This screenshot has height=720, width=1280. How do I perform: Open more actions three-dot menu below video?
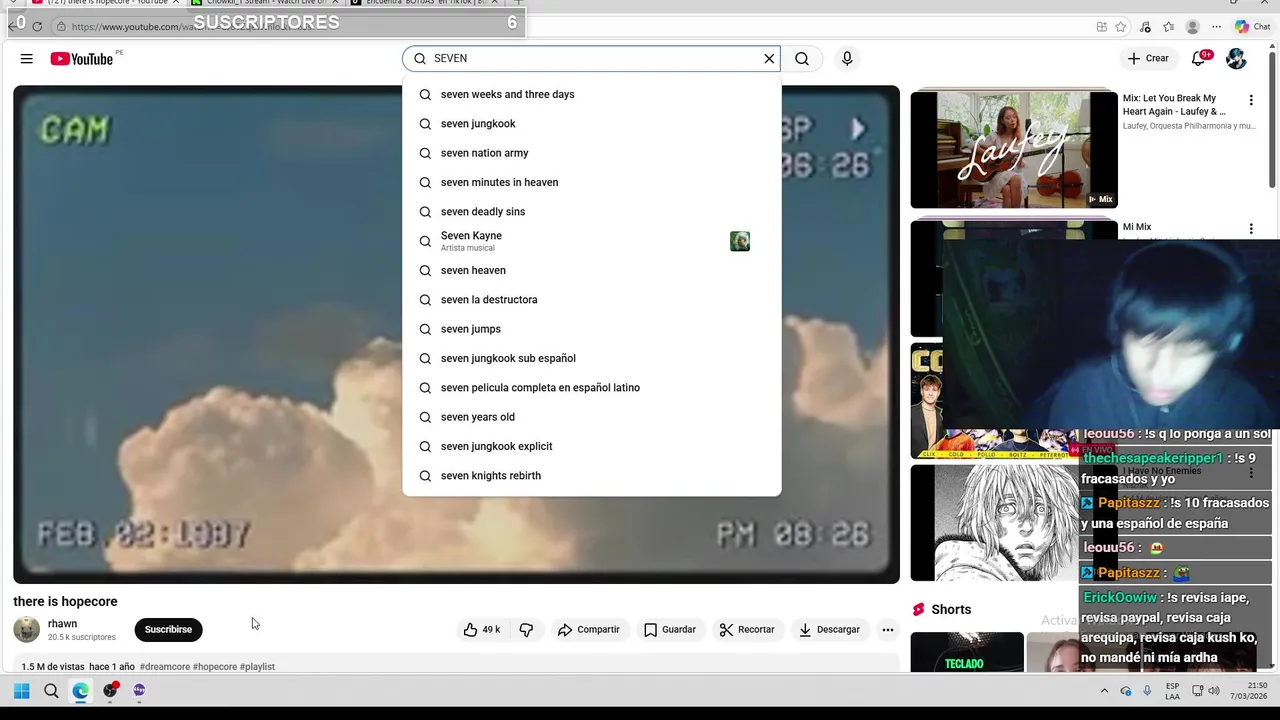tap(887, 630)
